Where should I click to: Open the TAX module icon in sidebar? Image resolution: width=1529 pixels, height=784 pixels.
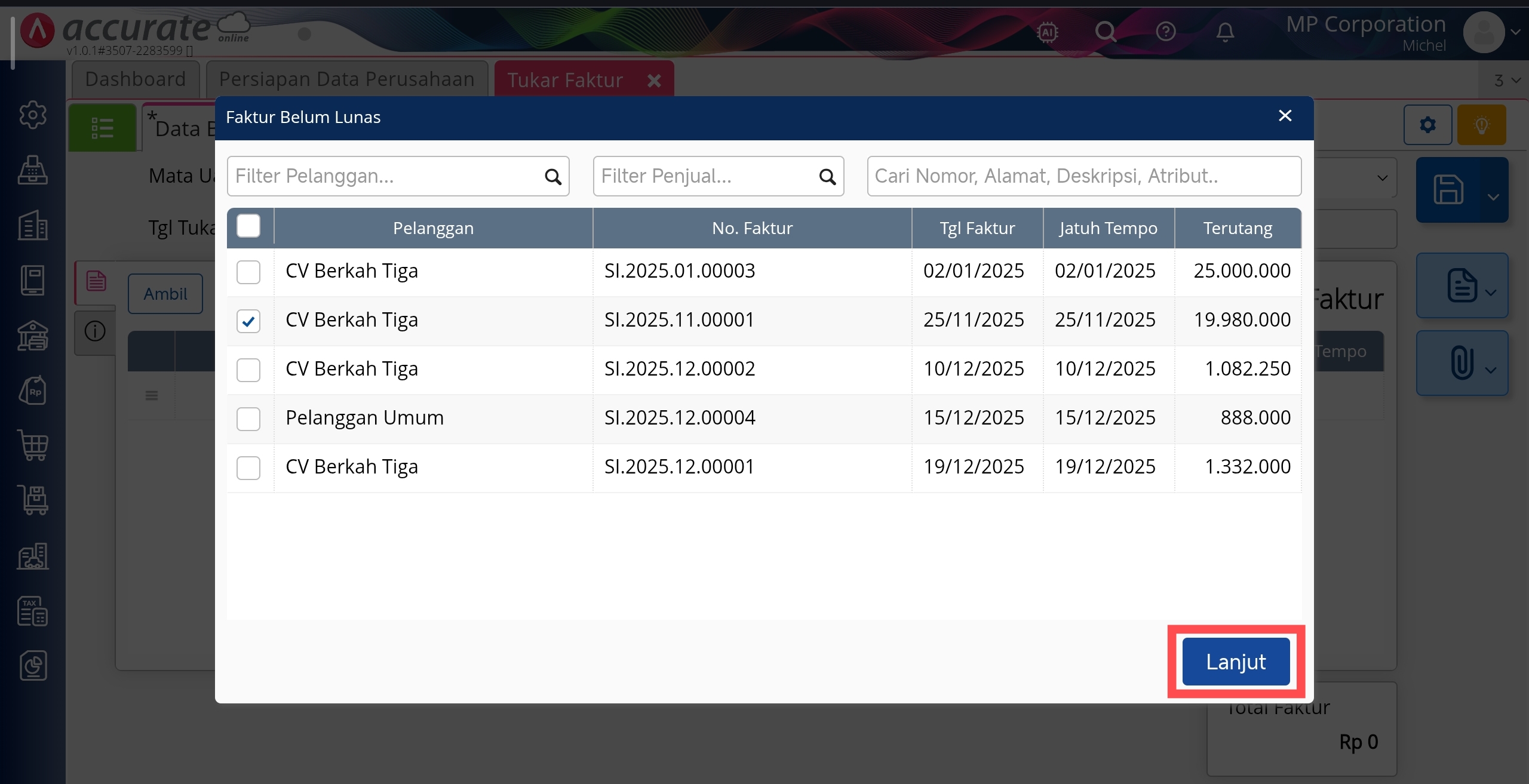[x=33, y=611]
